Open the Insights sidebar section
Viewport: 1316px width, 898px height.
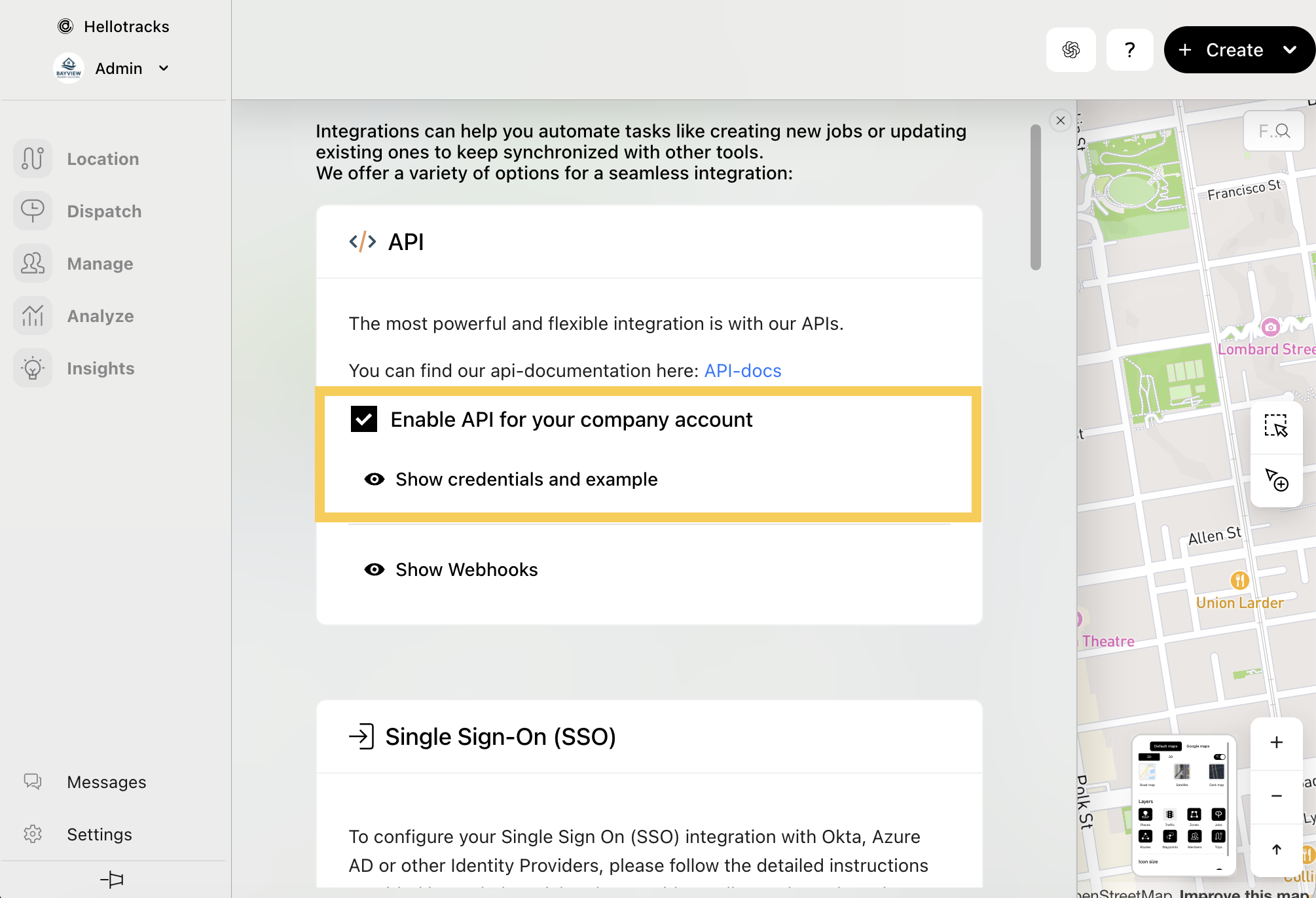click(x=101, y=368)
